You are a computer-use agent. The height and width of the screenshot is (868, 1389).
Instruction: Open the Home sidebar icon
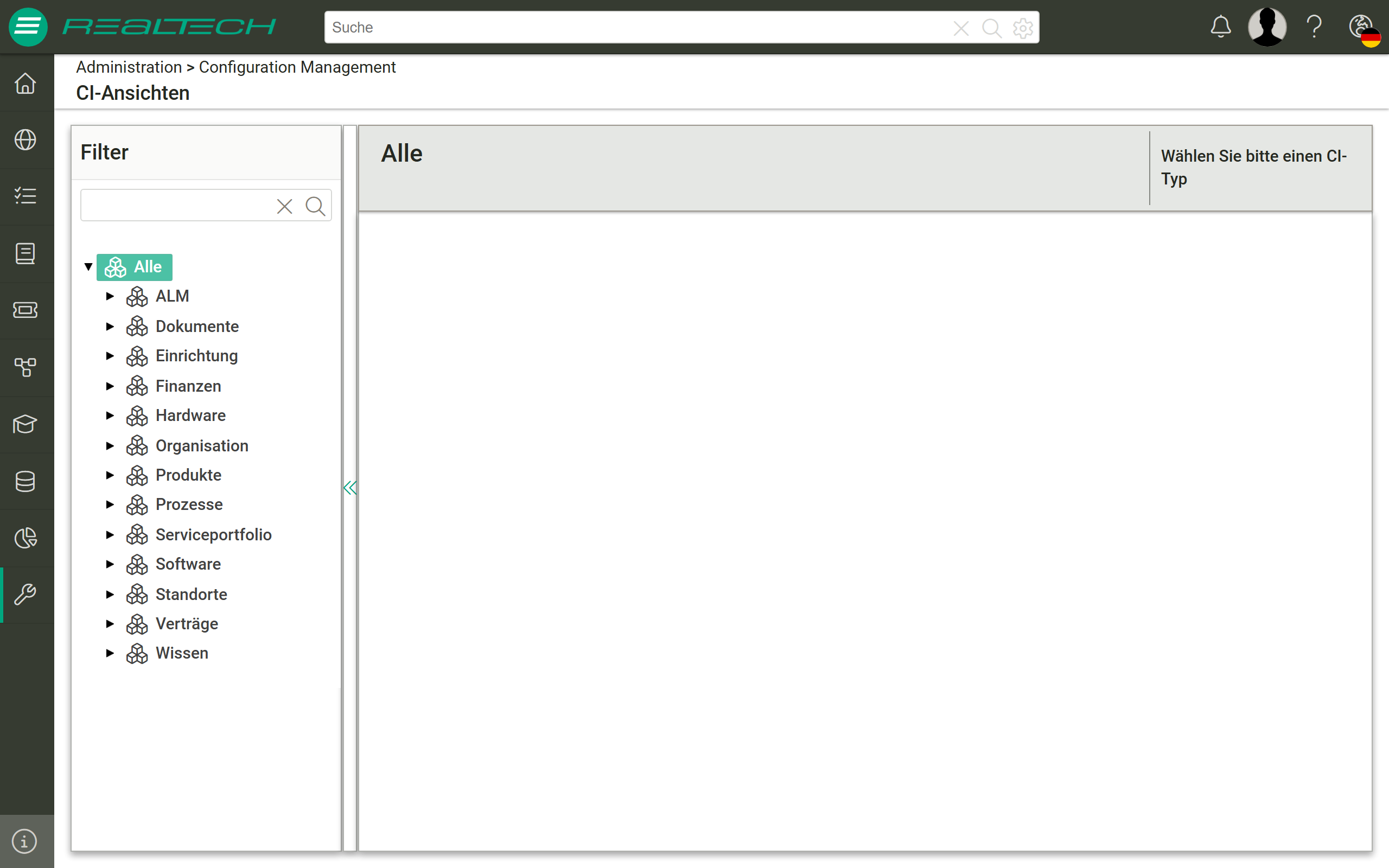(x=26, y=83)
